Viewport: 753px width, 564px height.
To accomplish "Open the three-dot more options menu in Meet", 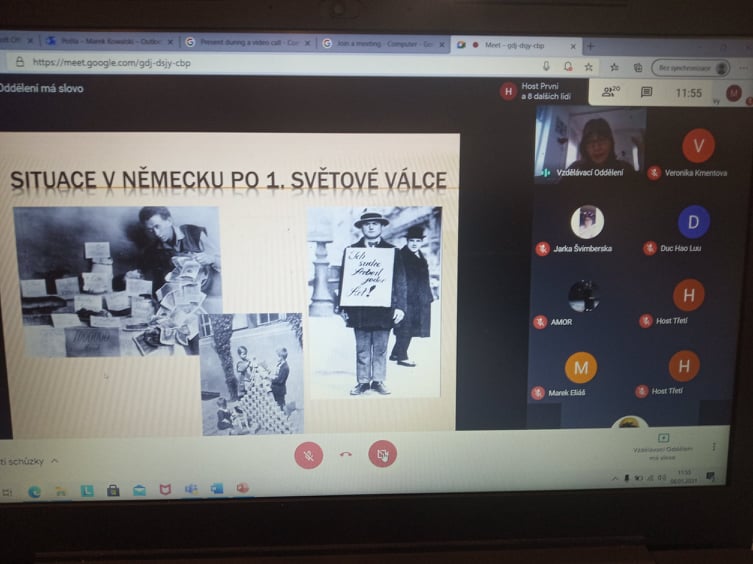I will 714,447.
